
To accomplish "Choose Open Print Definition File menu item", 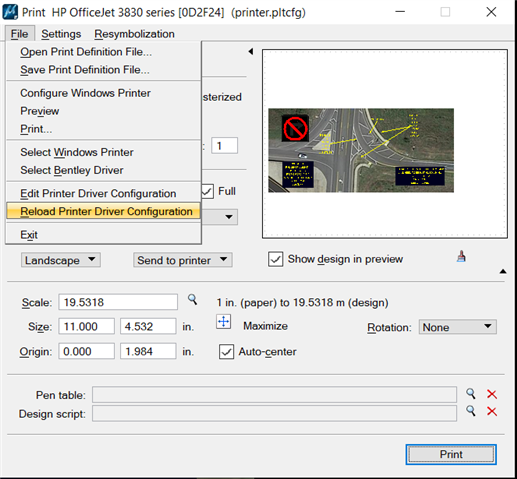I will [x=104, y=52].
